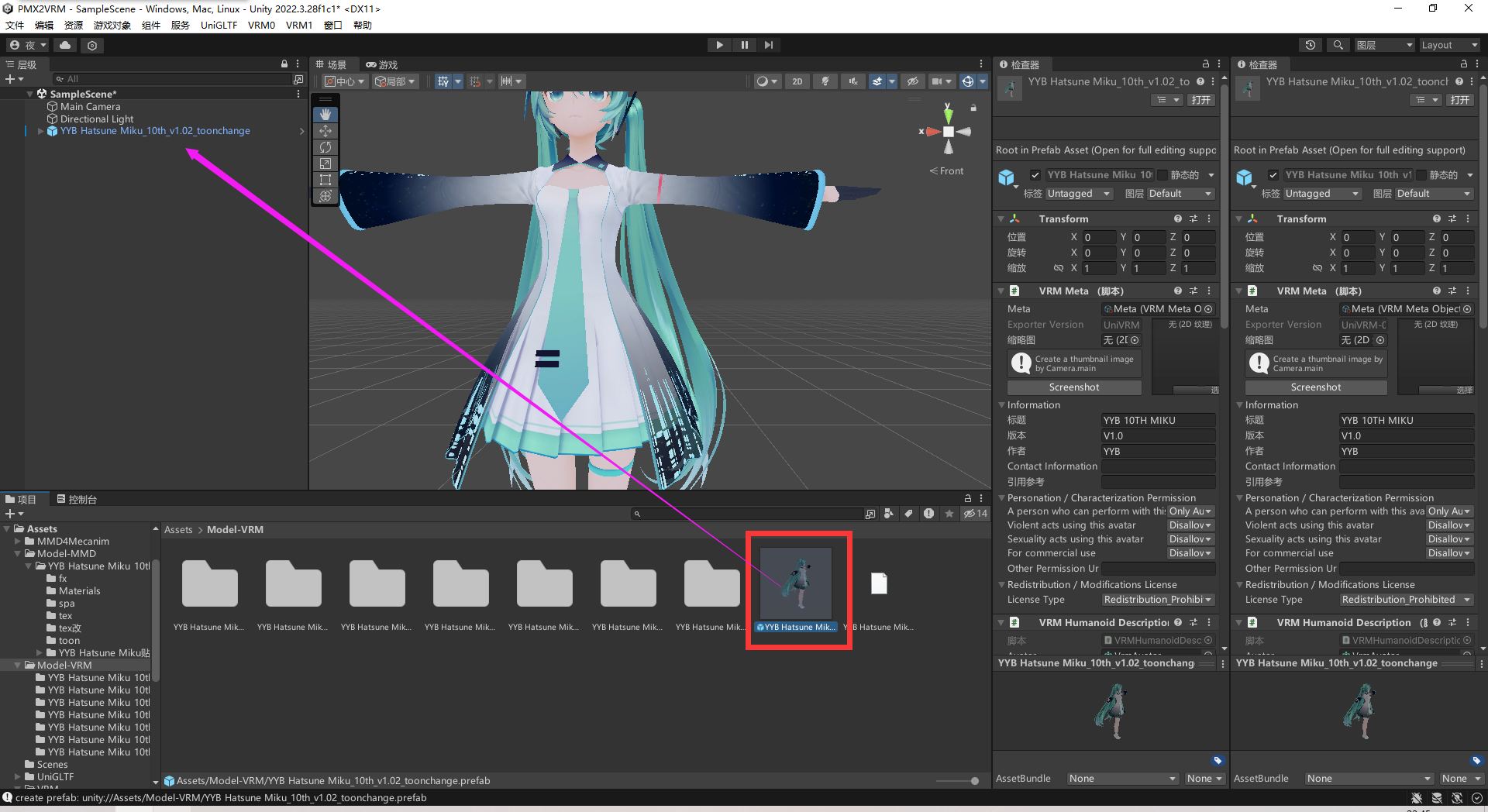
Task: Open License Type dropdown in first Inspector
Action: [1158, 600]
